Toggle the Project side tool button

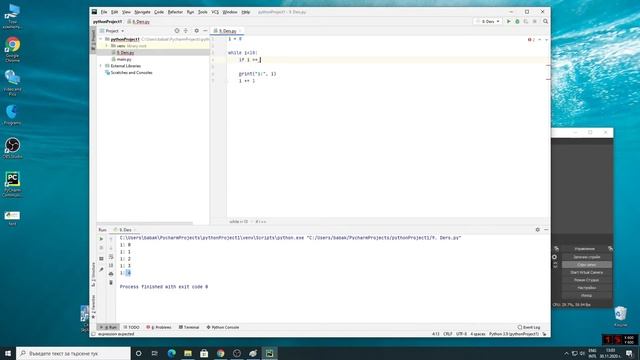click(93, 40)
